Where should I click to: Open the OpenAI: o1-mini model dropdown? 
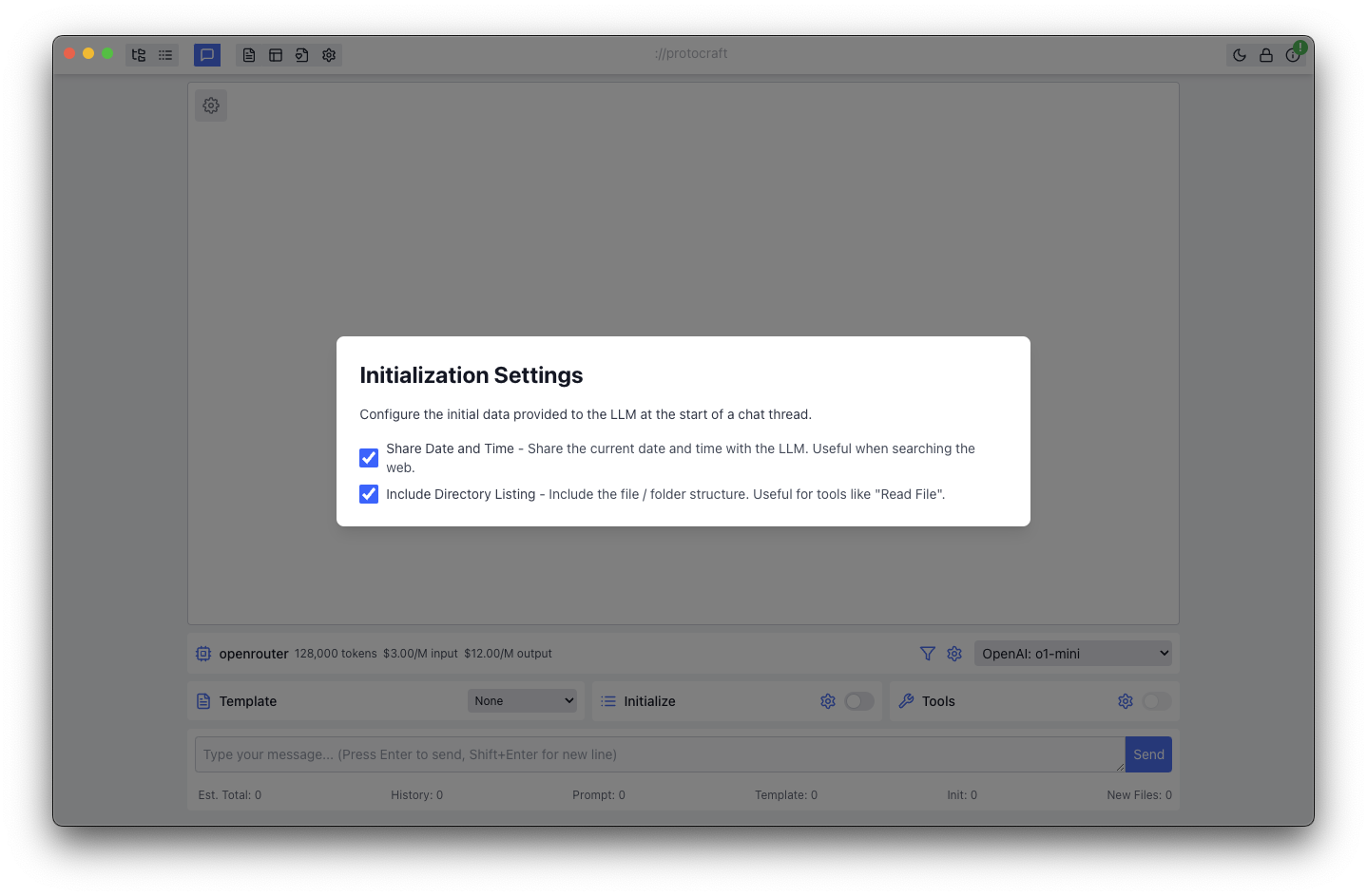tap(1072, 654)
